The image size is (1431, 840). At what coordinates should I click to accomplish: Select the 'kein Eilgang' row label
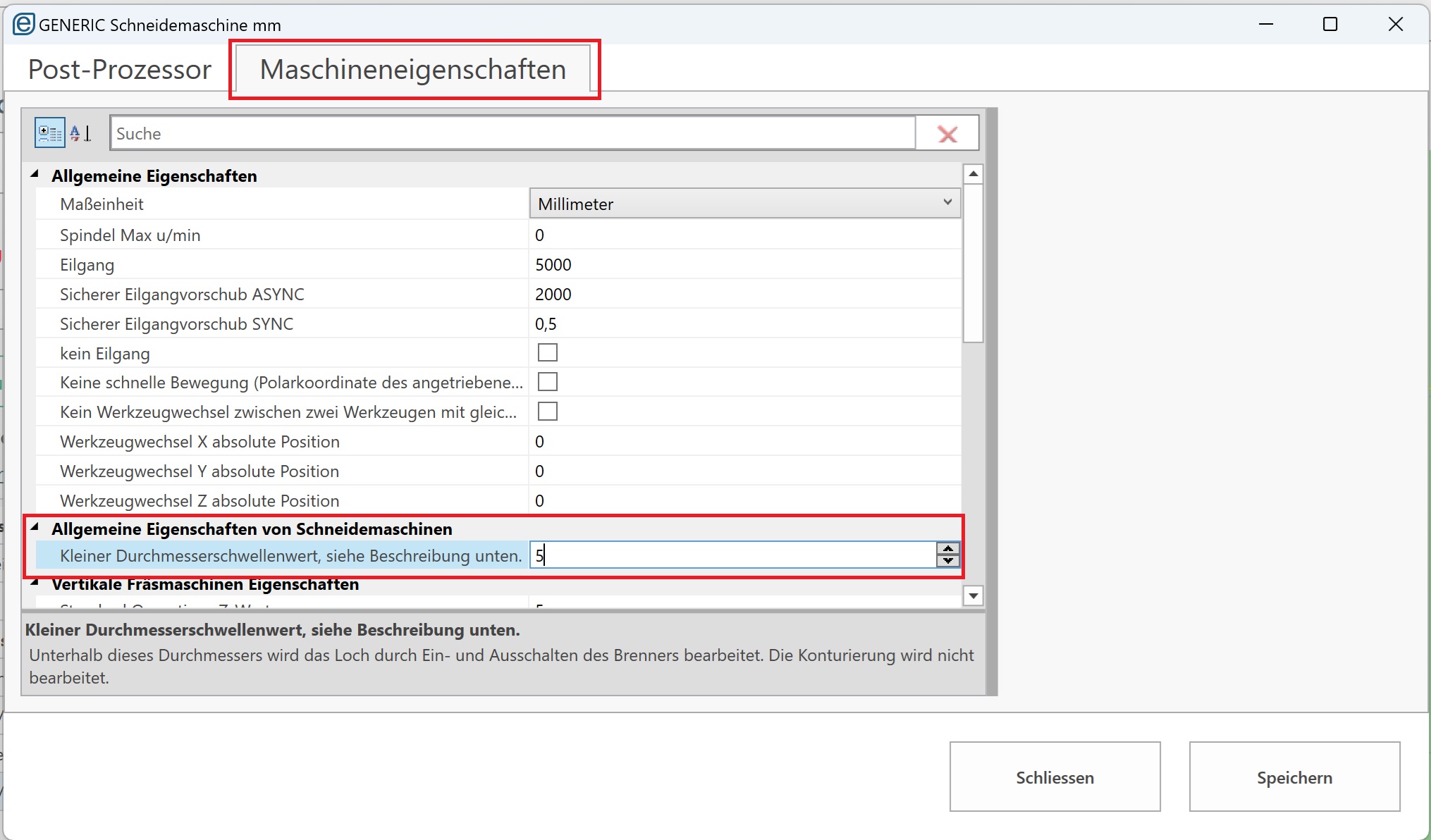(105, 353)
